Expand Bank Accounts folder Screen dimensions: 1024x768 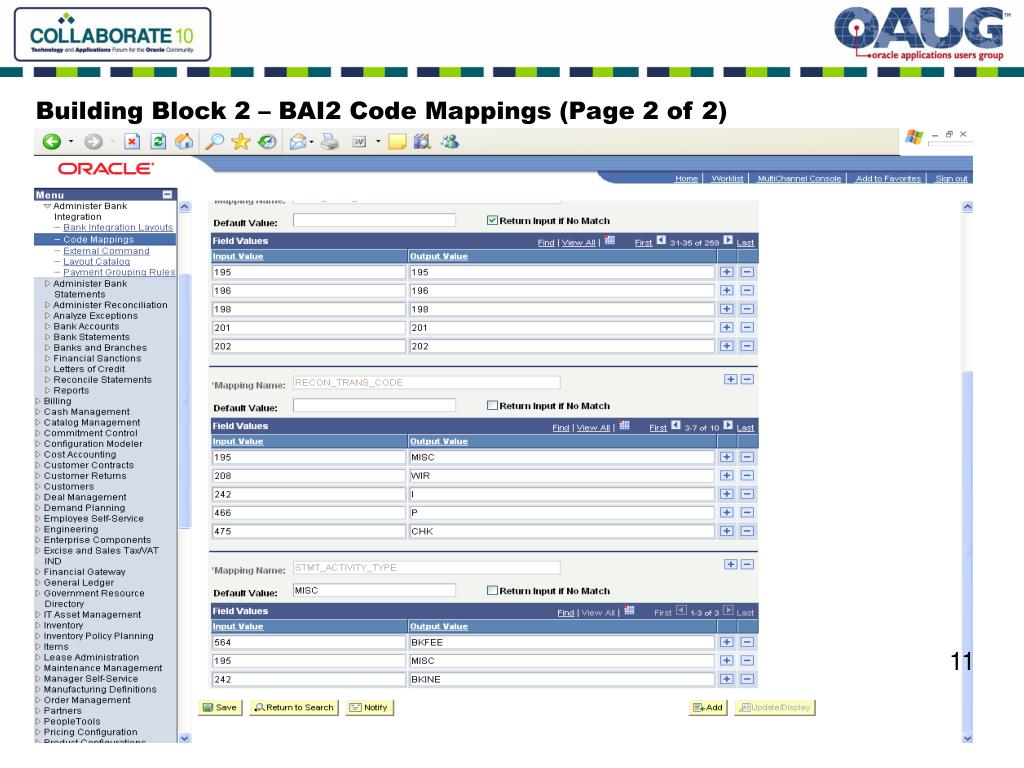pyautogui.click(x=47, y=327)
